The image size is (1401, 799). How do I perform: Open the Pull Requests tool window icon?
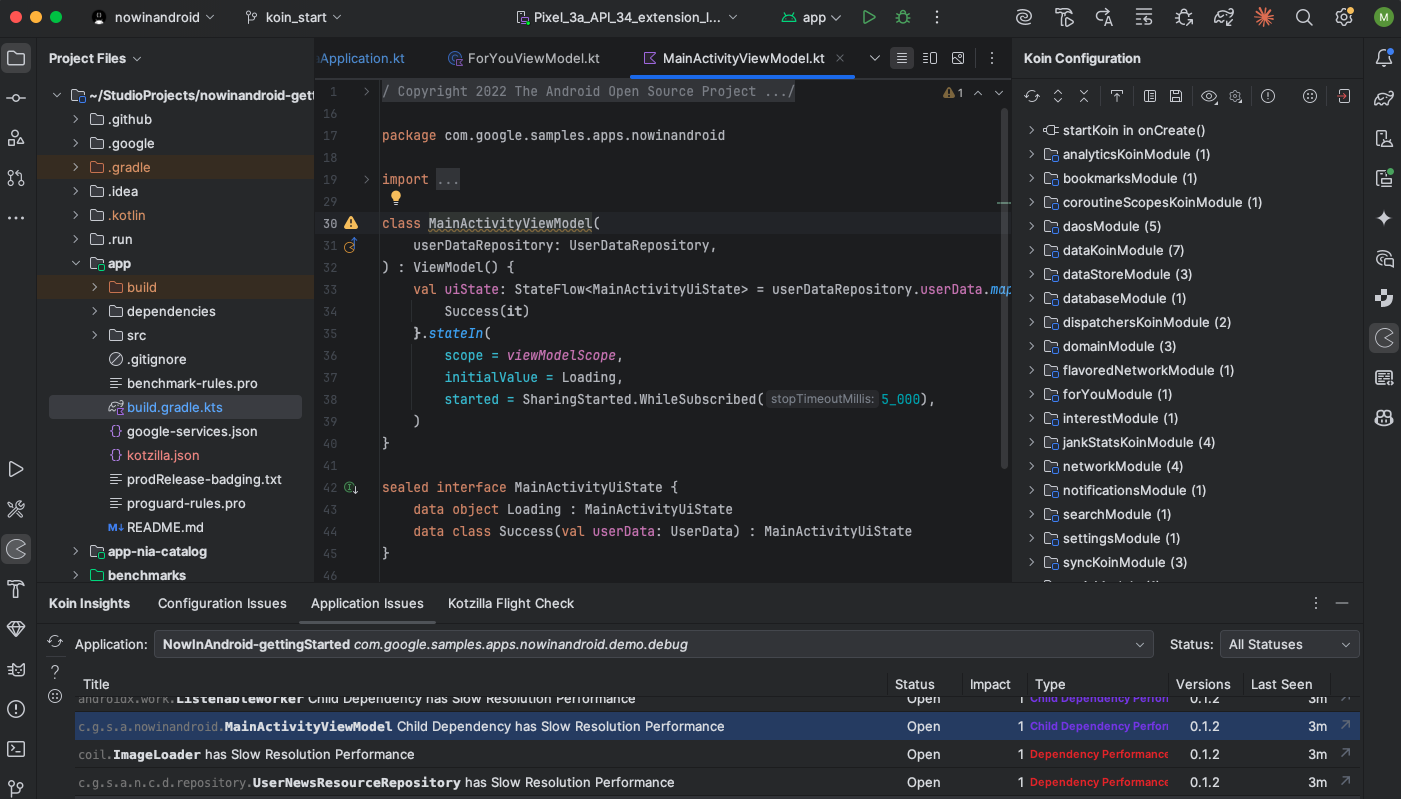point(16,178)
